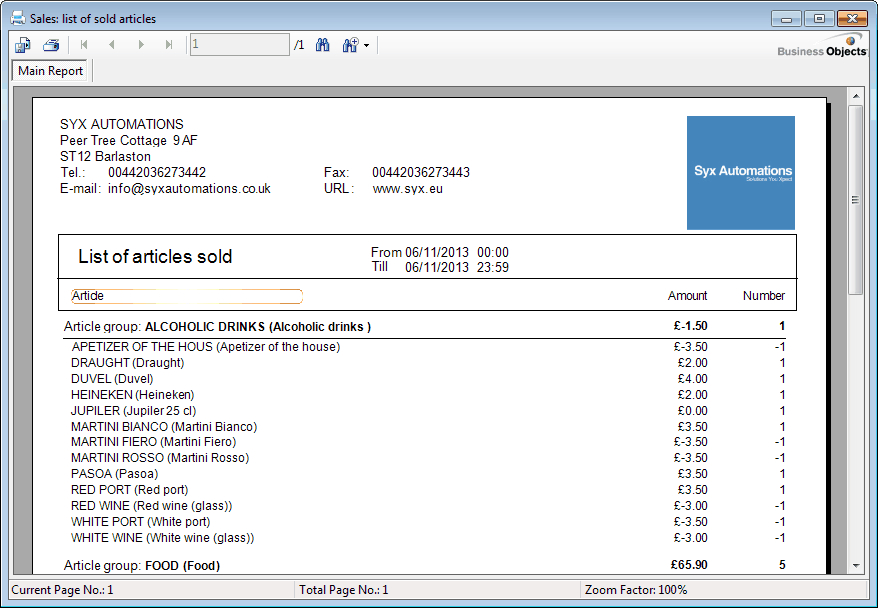
Task: Select the zoom magnifier tool
Action: pos(348,44)
